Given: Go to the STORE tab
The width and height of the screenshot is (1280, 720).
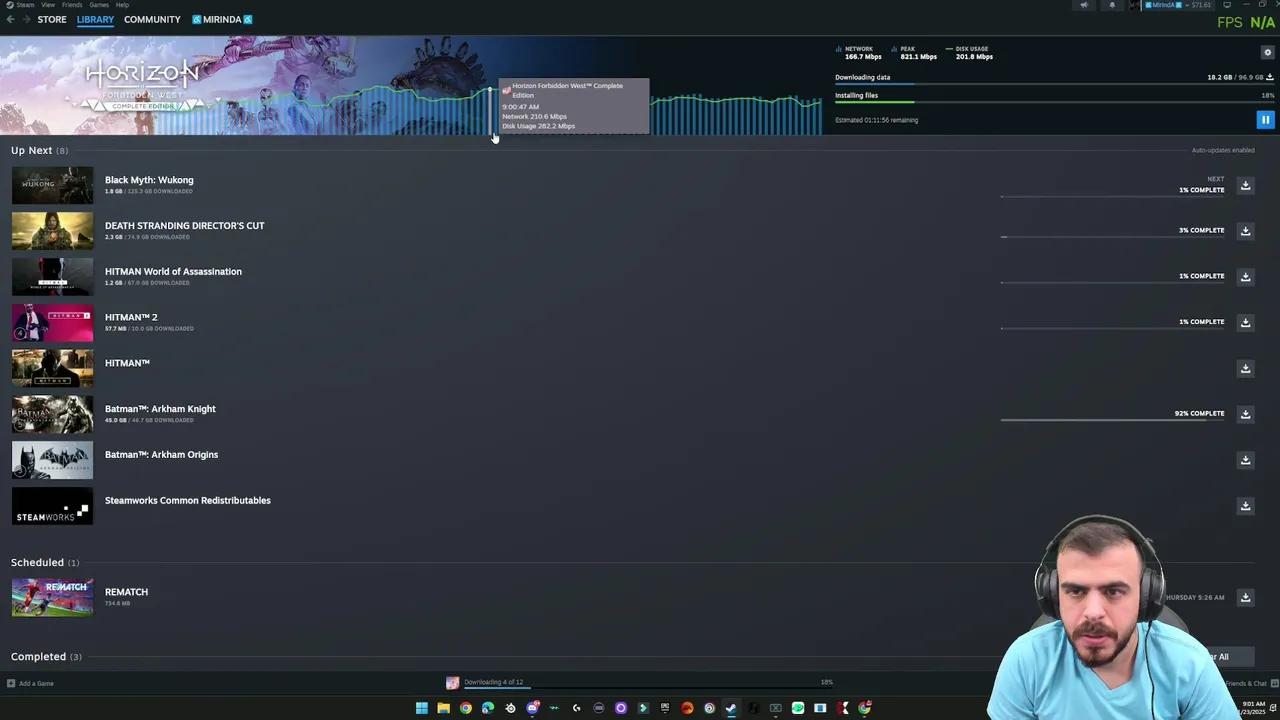Looking at the screenshot, I should click(x=52, y=19).
